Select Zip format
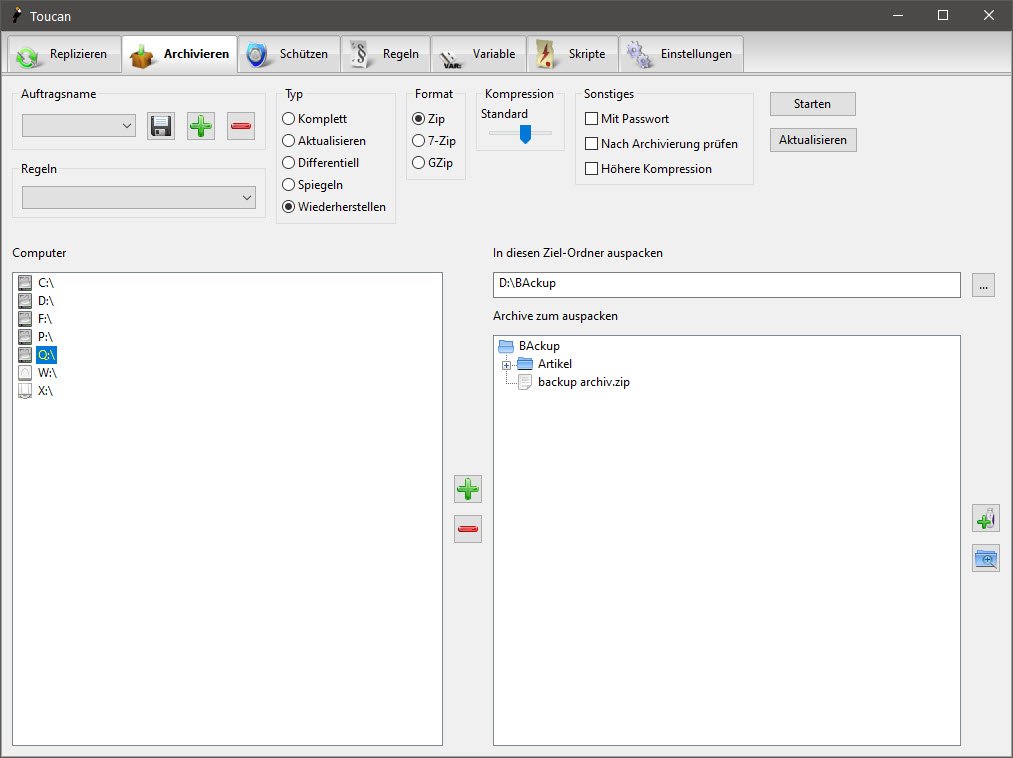The height and width of the screenshot is (758, 1013). 428,119
